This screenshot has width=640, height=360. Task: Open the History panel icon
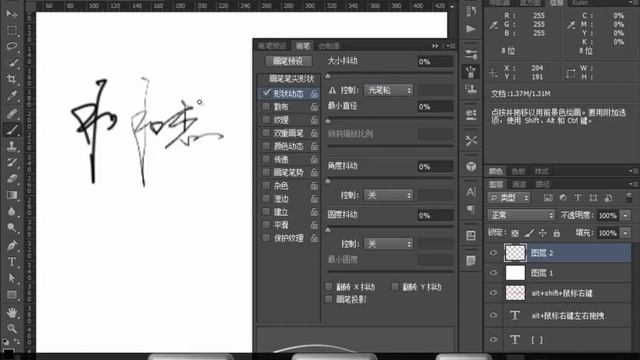(471, 11)
